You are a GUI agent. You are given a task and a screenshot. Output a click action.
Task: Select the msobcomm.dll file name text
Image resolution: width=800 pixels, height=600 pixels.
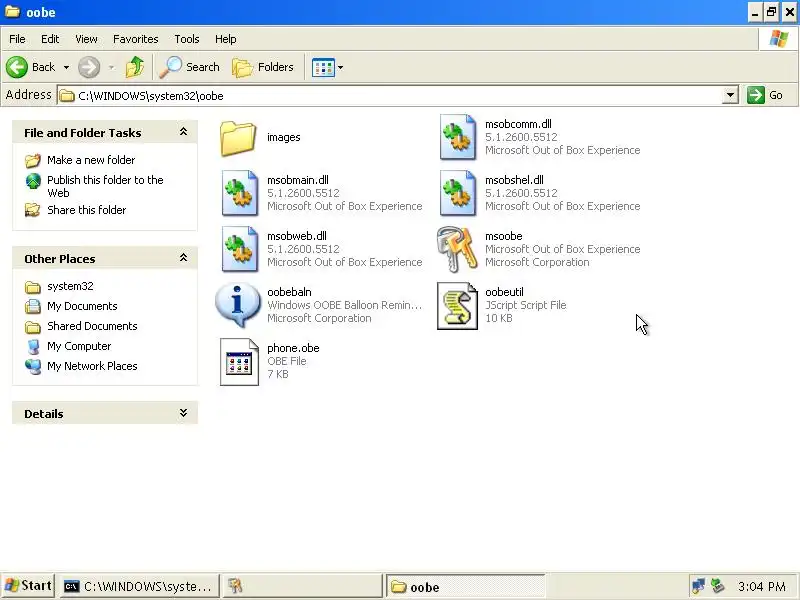tap(518, 124)
